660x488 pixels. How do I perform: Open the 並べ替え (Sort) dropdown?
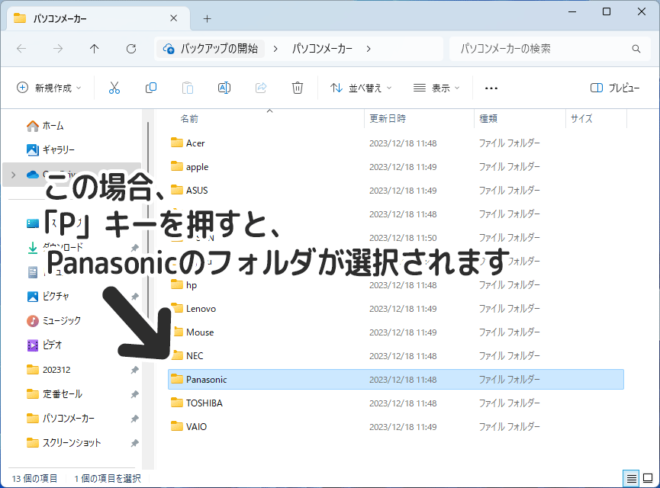tap(361, 88)
